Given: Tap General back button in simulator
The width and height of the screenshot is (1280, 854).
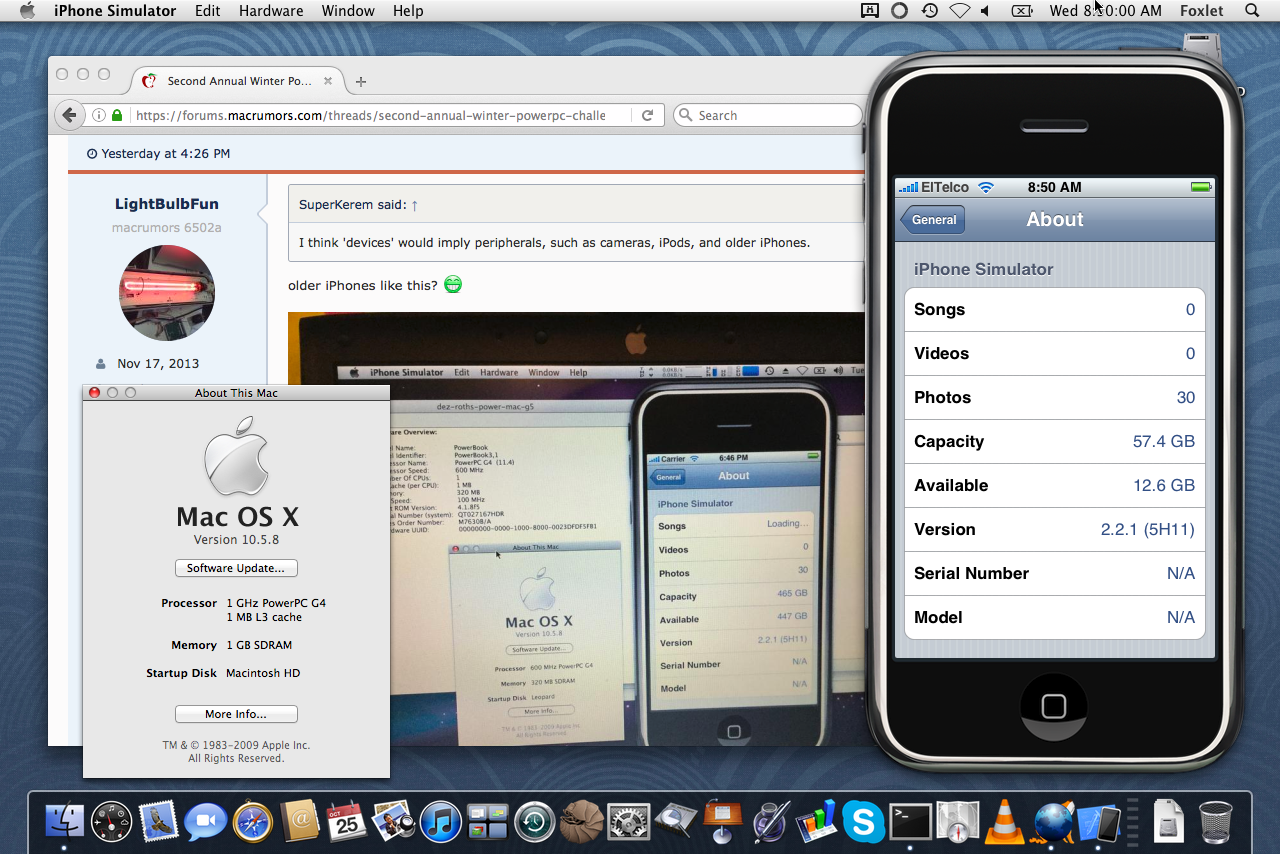Looking at the screenshot, I should click(x=933, y=220).
